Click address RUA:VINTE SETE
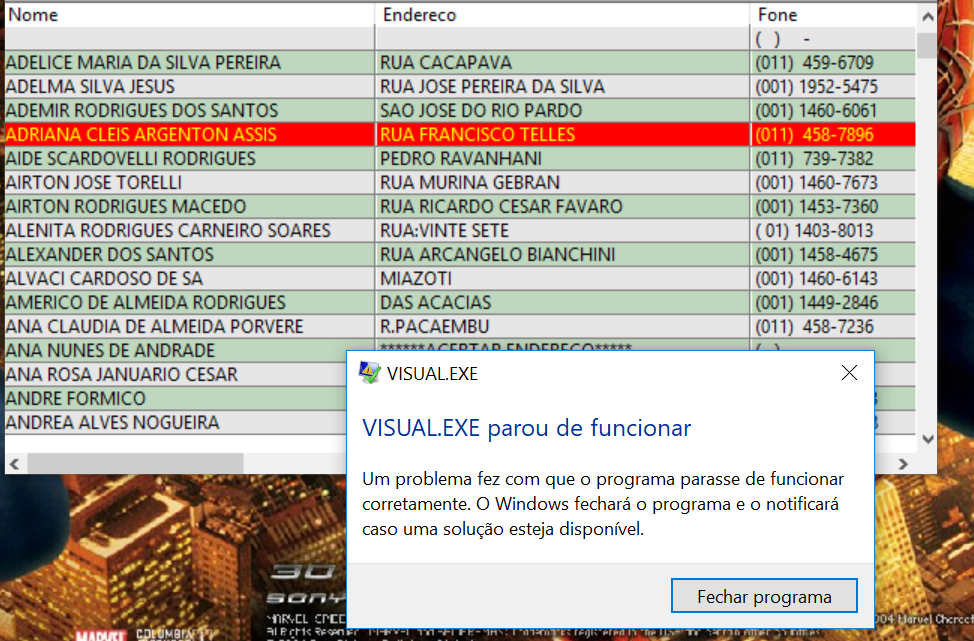The image size is (974, 641). [444, 230]
